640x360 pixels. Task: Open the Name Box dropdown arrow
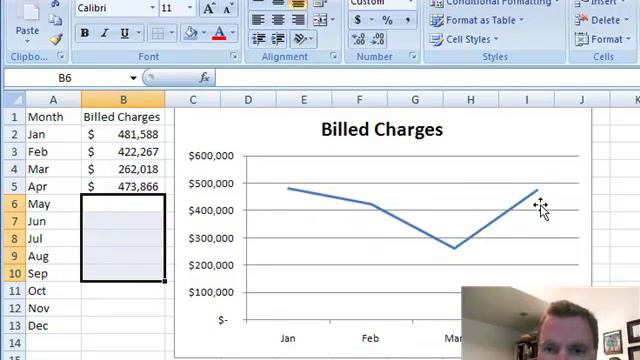(x=133, y=78)
